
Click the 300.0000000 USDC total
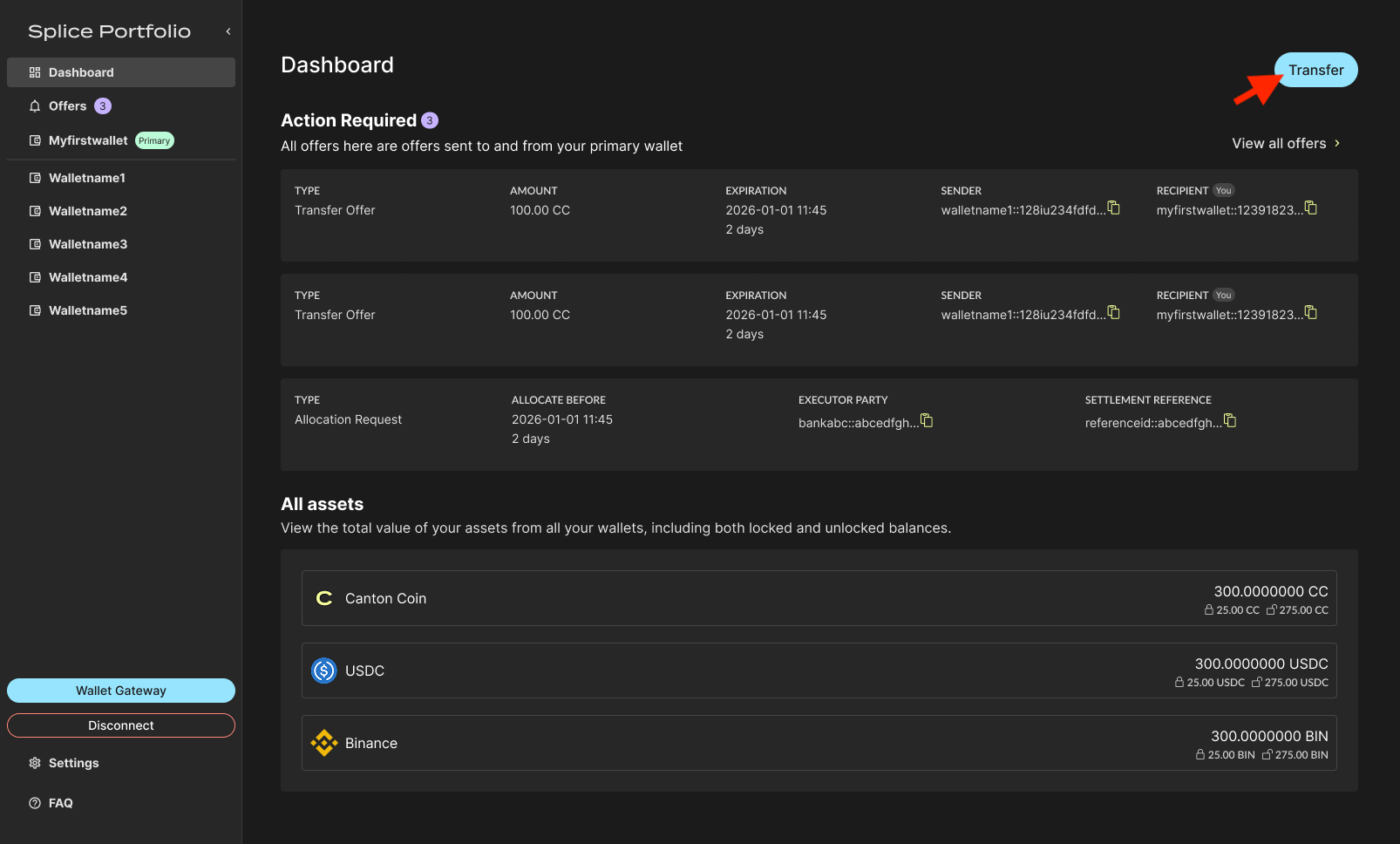pyautogui.click(x=1261, y=664)
